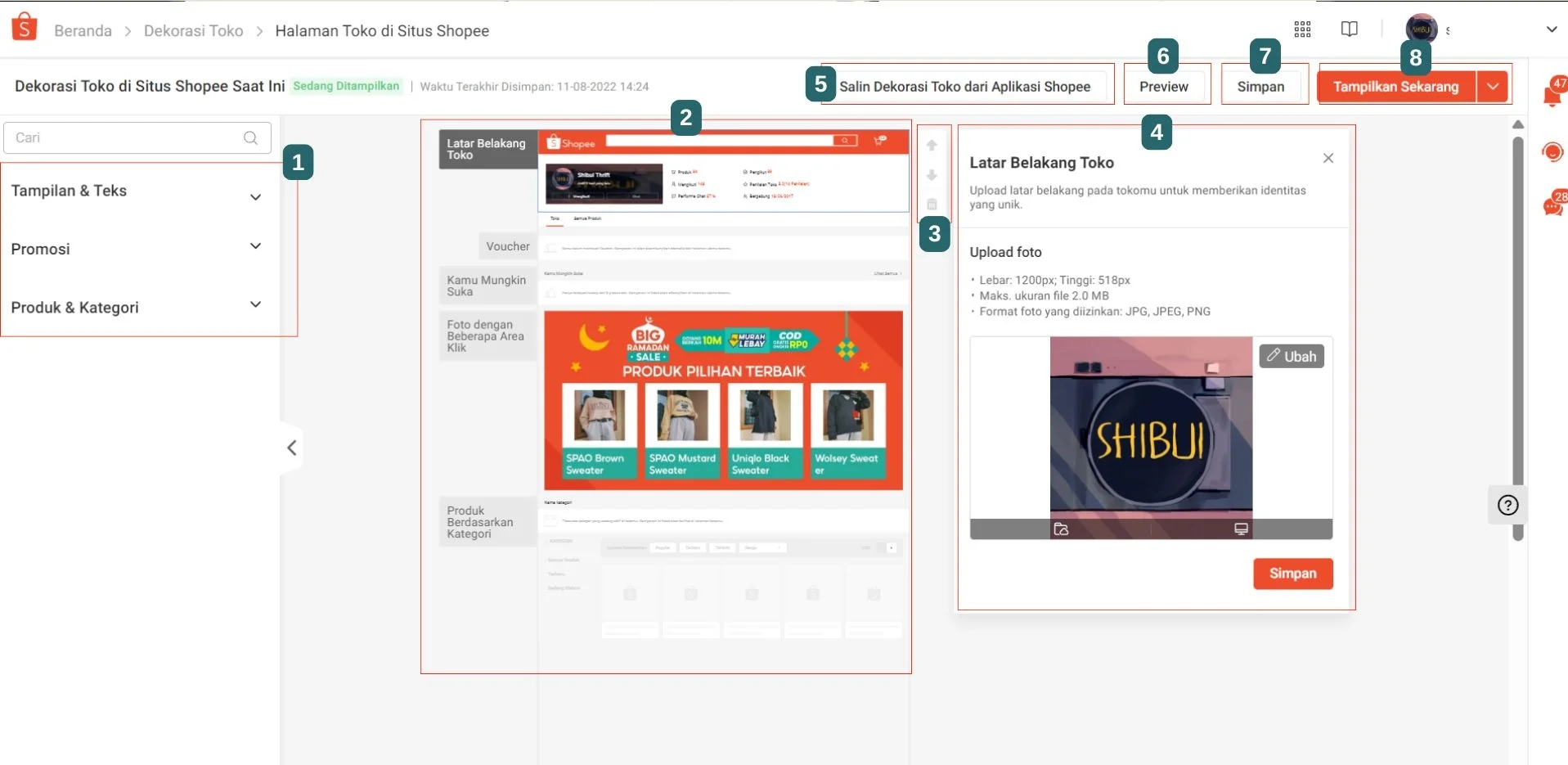Click Simpan in the Latar Belakang Toko panel

click(x=1292, y=574)
